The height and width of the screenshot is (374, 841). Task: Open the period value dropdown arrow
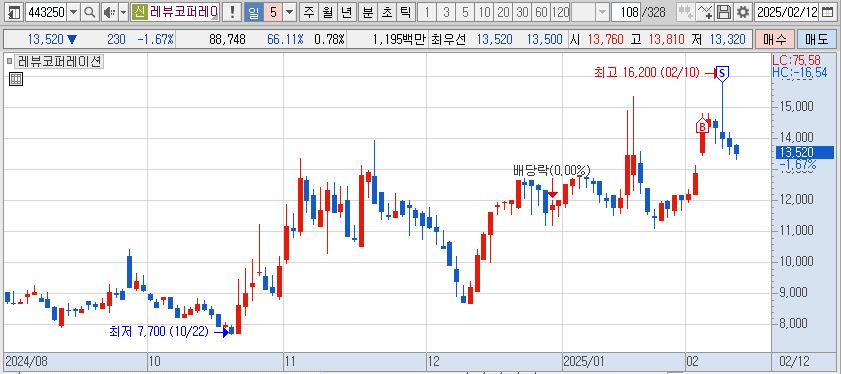[290, 12]
